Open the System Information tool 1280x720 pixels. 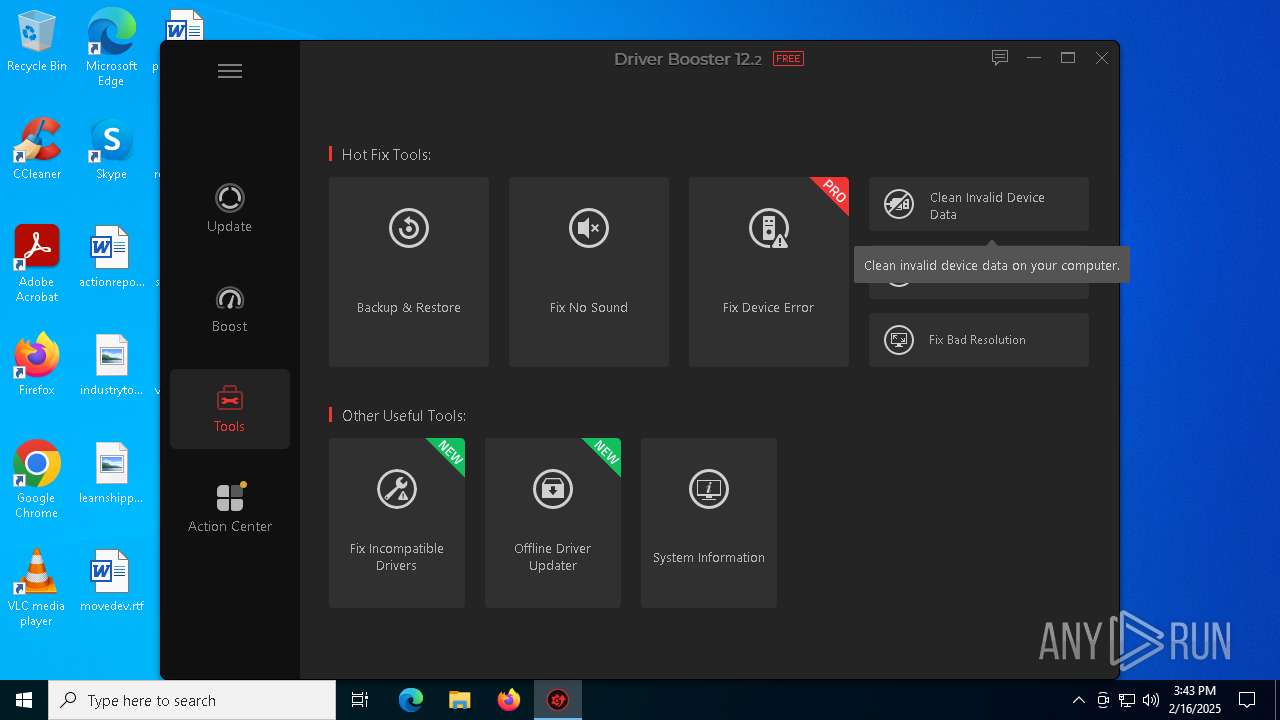pyautogui.click(x=709, y=523)
